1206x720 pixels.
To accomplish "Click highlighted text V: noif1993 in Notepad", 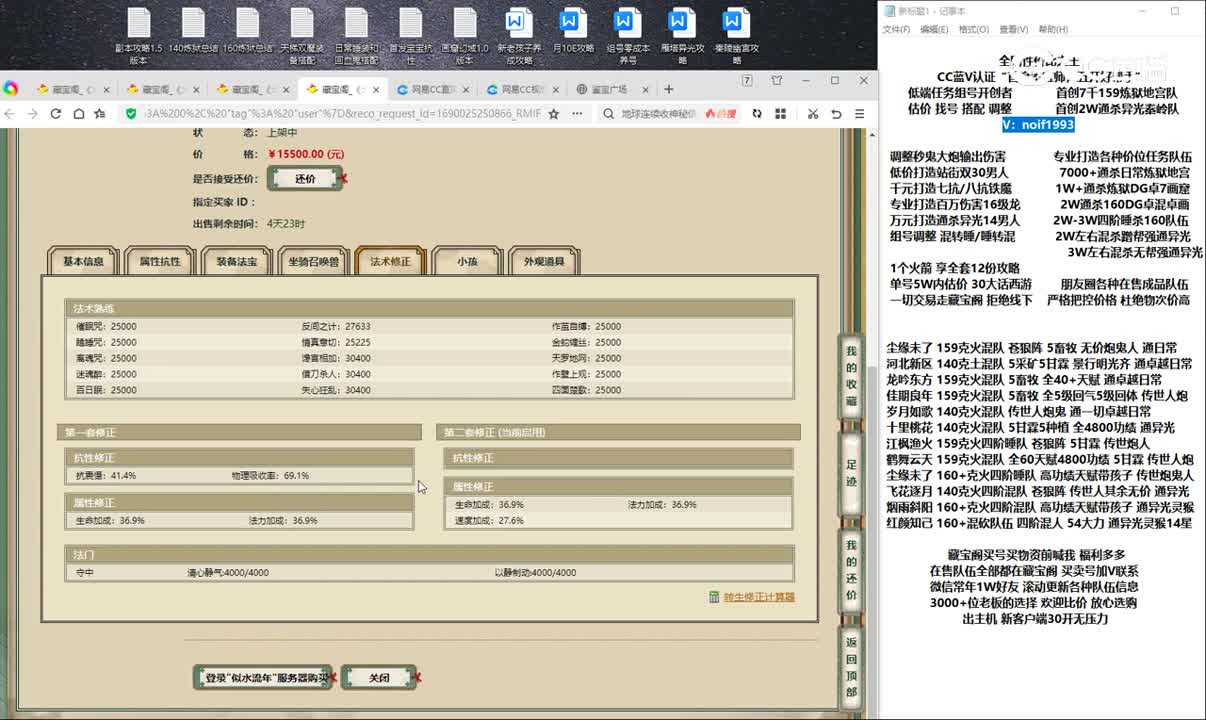I will coord(1038,125).
